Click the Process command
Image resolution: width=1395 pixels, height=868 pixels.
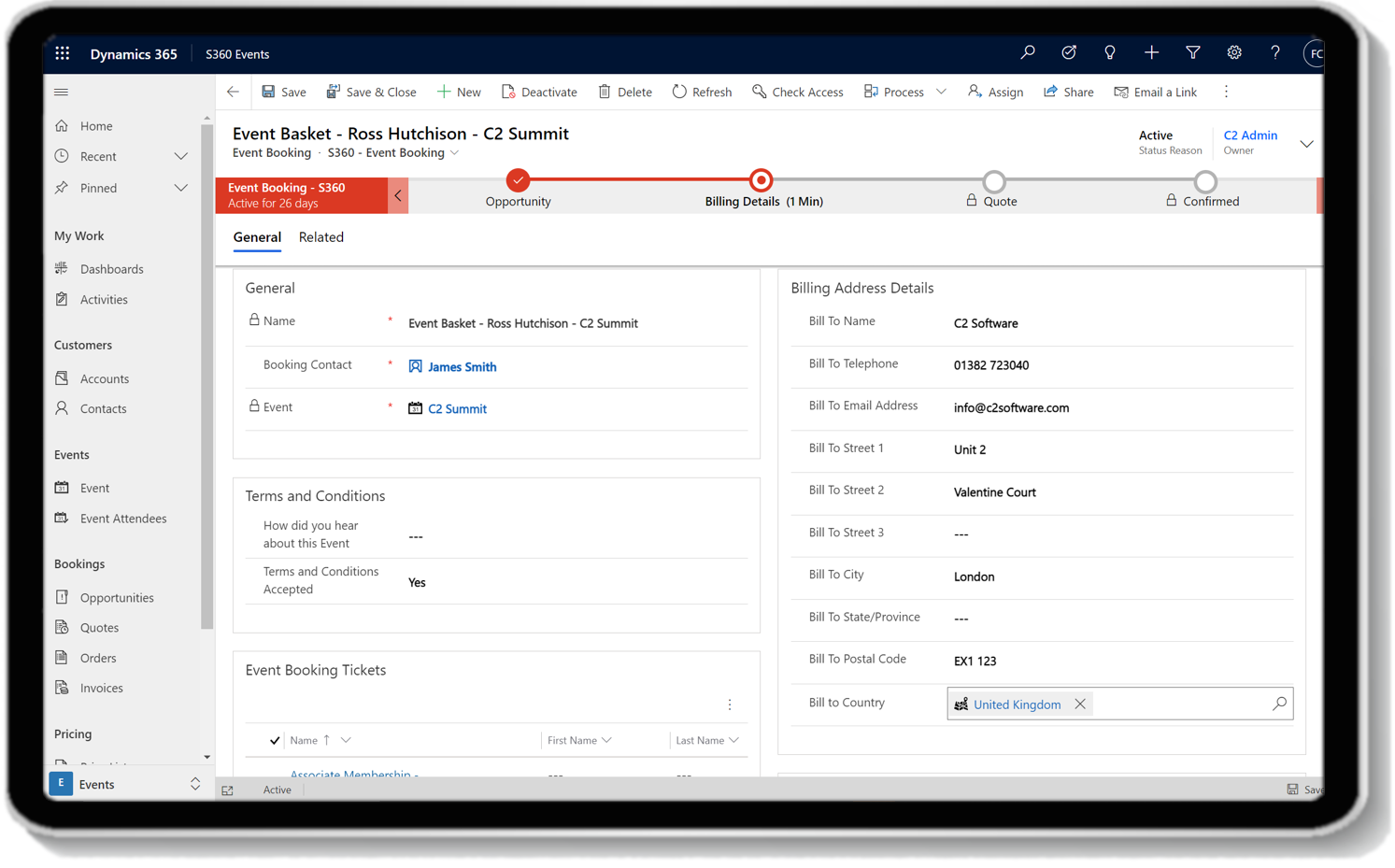pyautogui.click(x=894, y=92)
